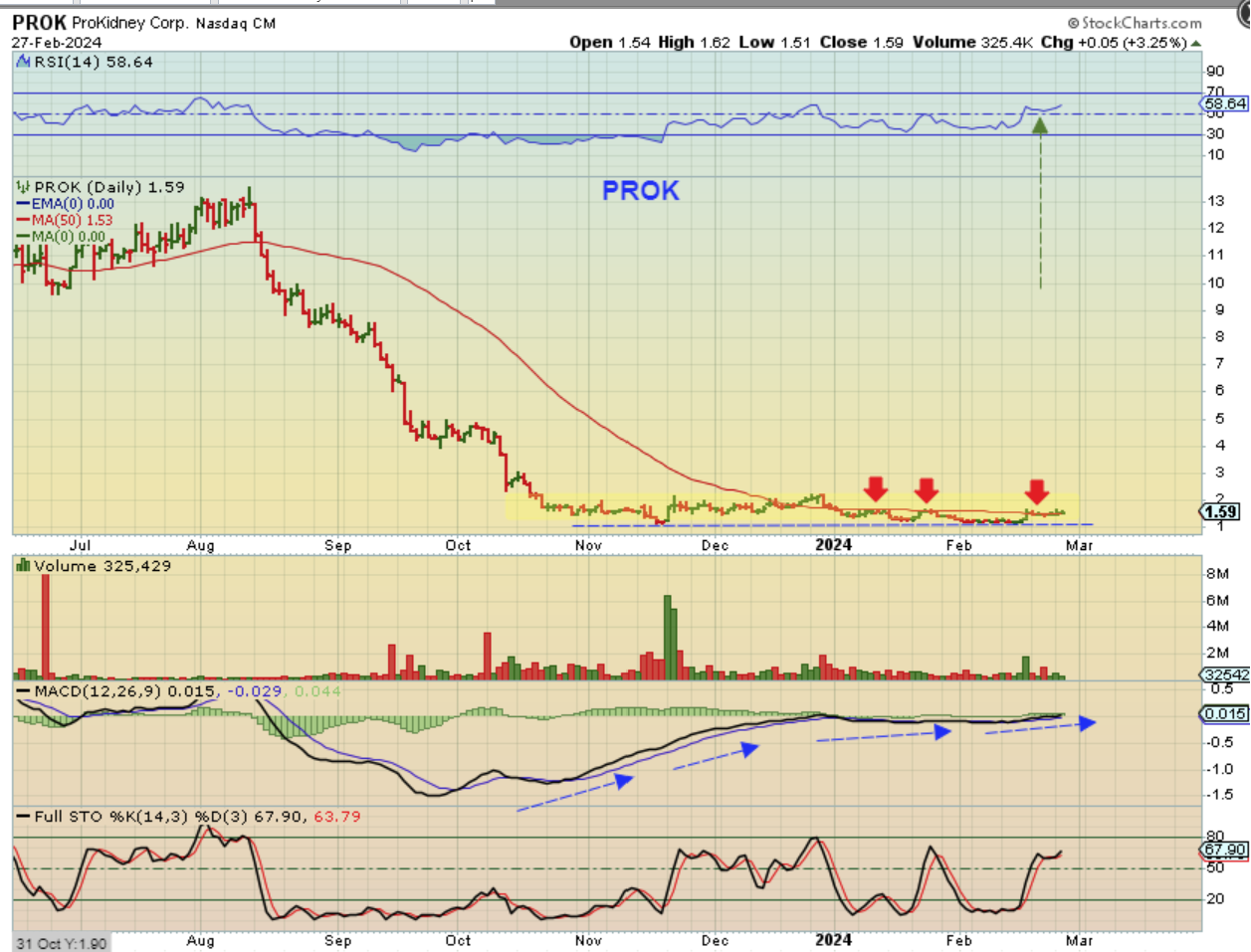Click the blue EMA(0) legend color dash
Image resolution: width=1251 pixels, height=952 pixels.
pyautogui.click(x=23, y=204)
